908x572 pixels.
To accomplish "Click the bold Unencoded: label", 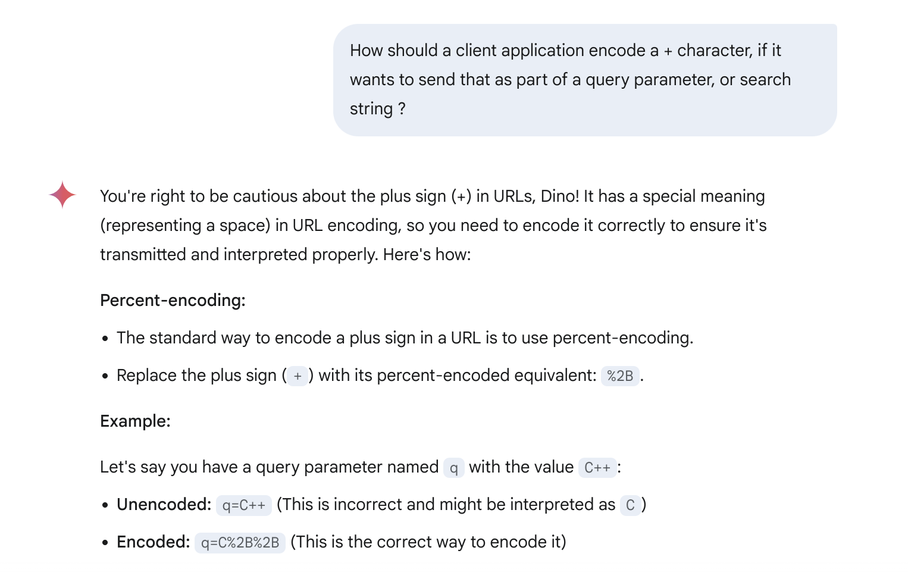I will point(164,504).
